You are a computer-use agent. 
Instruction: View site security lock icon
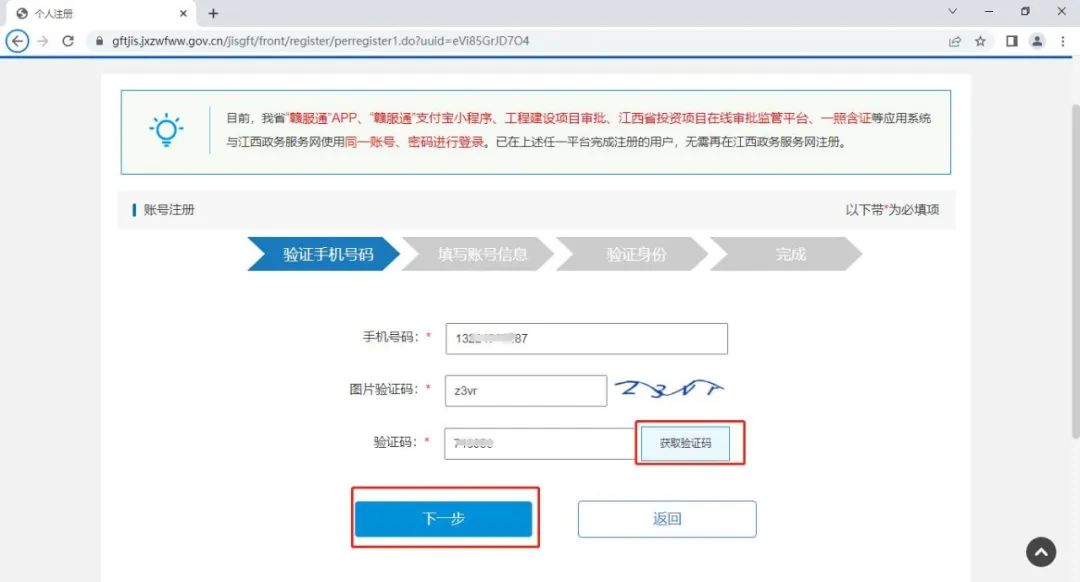pos(98,41)
